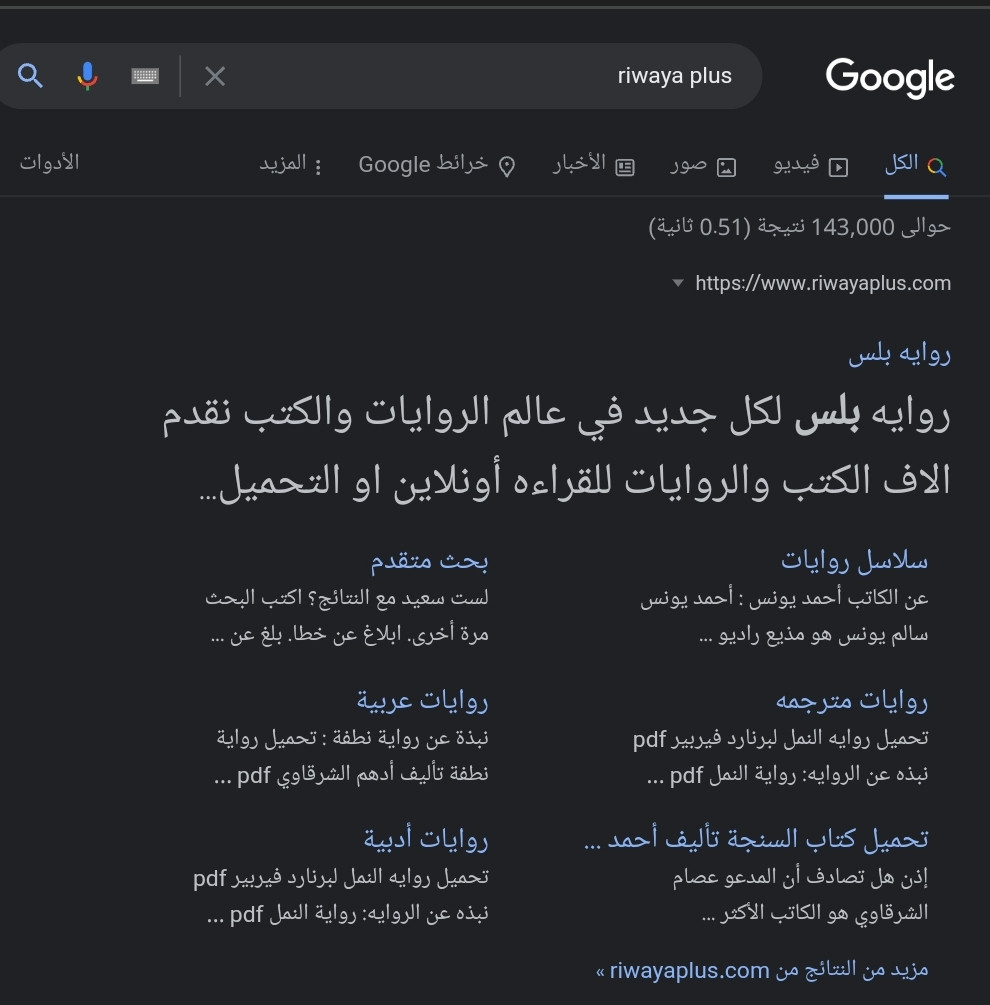
Task: Expand the dropdown arrow next to riwayaplus.com URL
Action: click(x=678, y=283)
